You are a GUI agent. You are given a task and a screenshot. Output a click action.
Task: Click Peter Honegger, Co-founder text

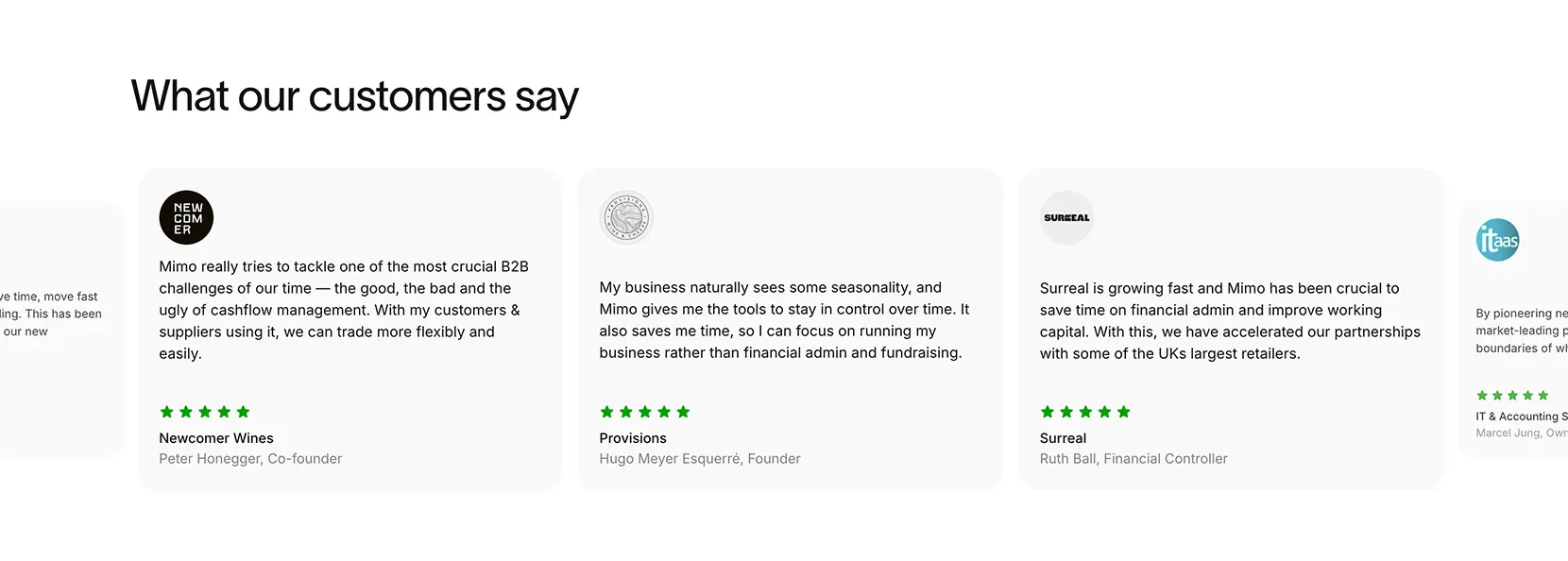[250, 459]
